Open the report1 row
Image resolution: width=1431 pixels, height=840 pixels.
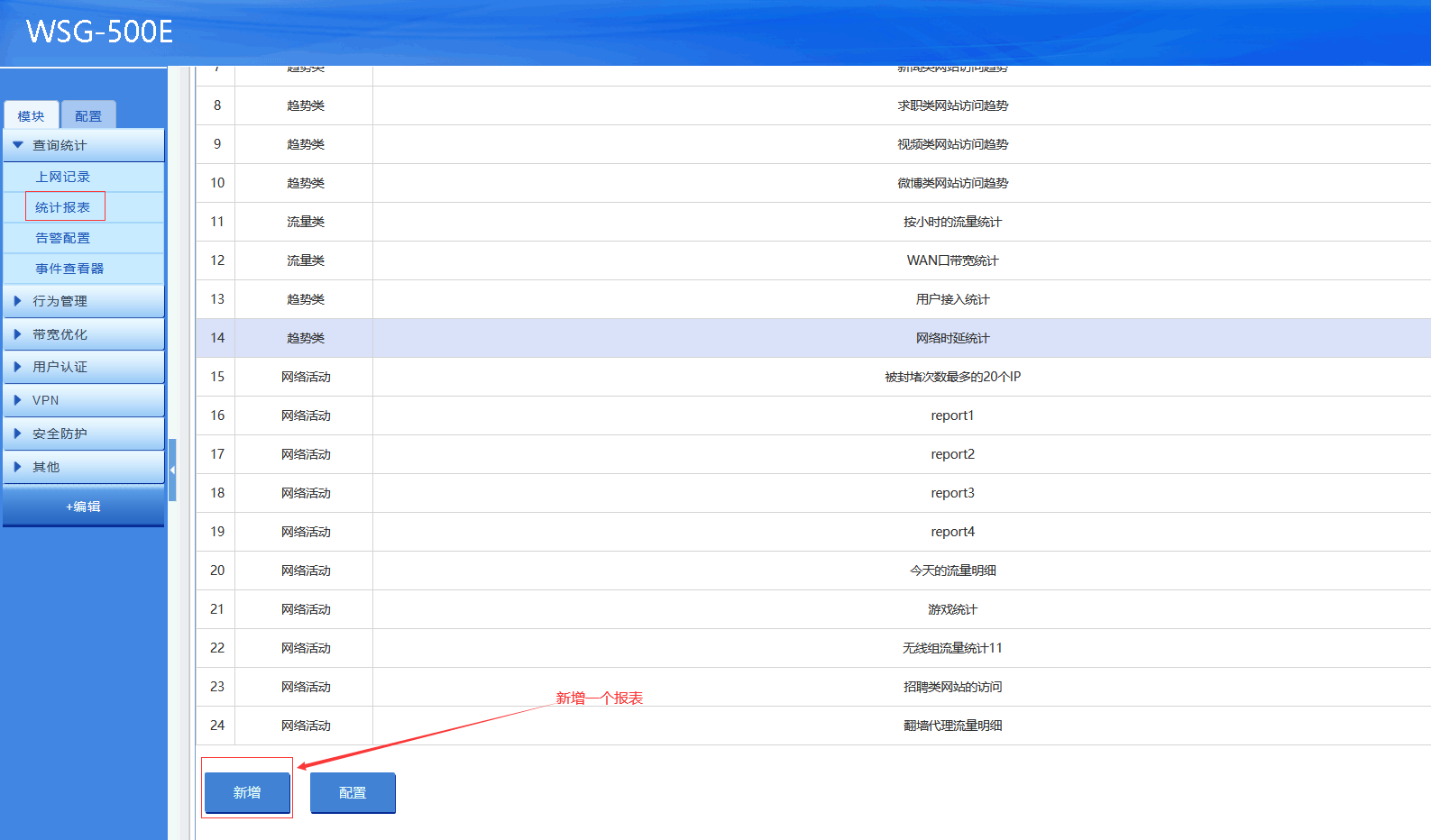point(952,415)
